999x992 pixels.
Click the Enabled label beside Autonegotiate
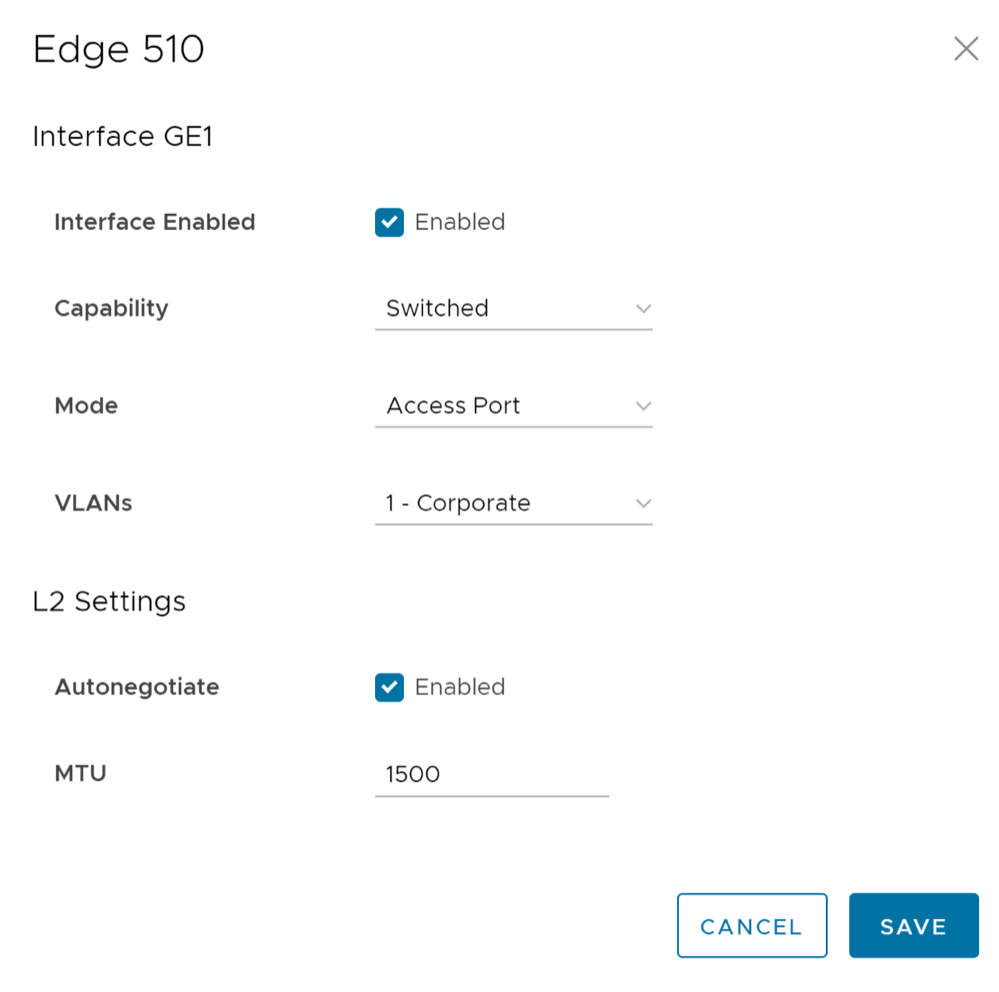coord(459,687)
